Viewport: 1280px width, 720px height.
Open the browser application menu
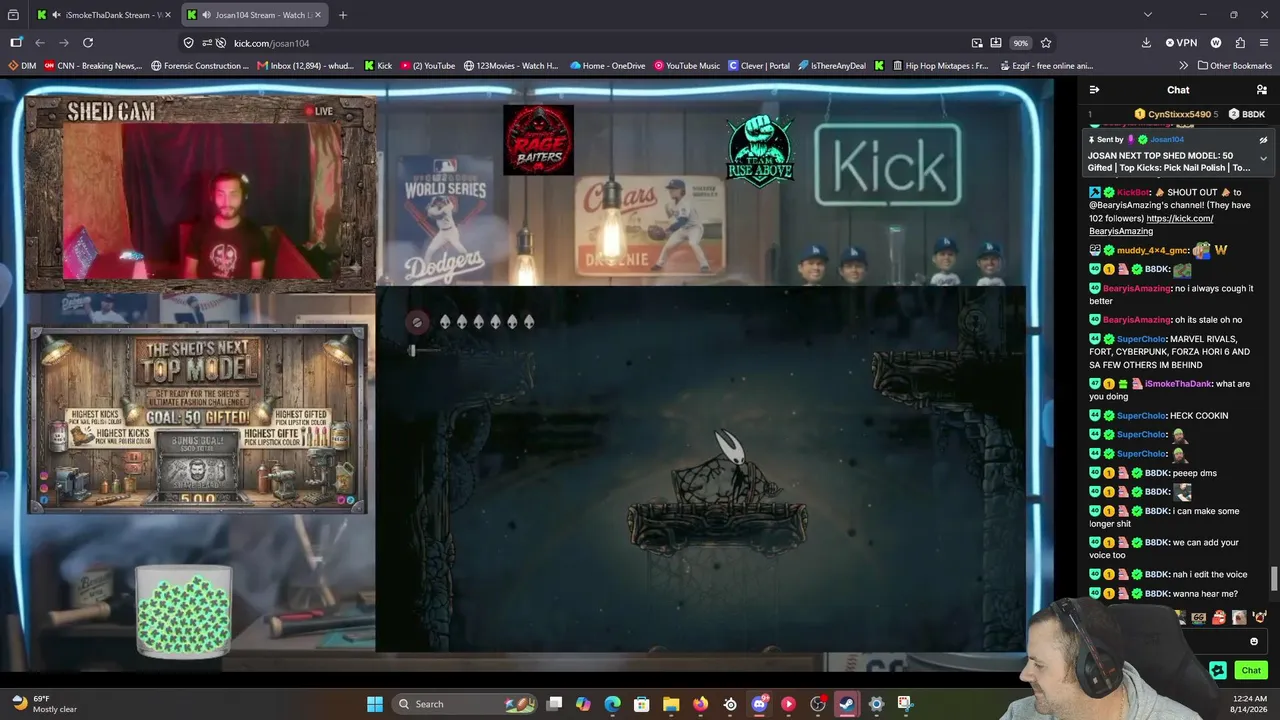coord(1264,43)
